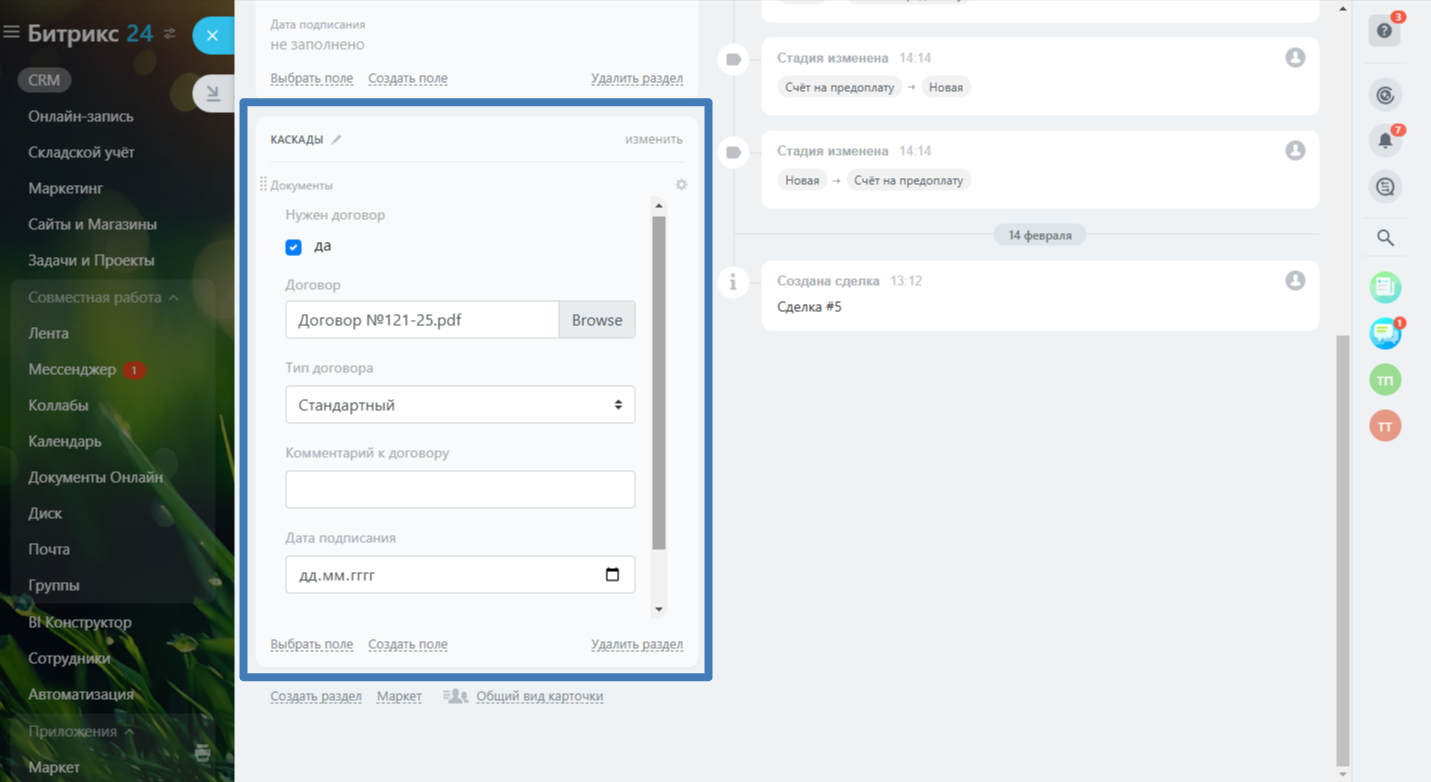Click the collapse arrow button below the blue close button
This screenshot has width=1431, height=782.
pyautogui.click(x=213, y=93)
